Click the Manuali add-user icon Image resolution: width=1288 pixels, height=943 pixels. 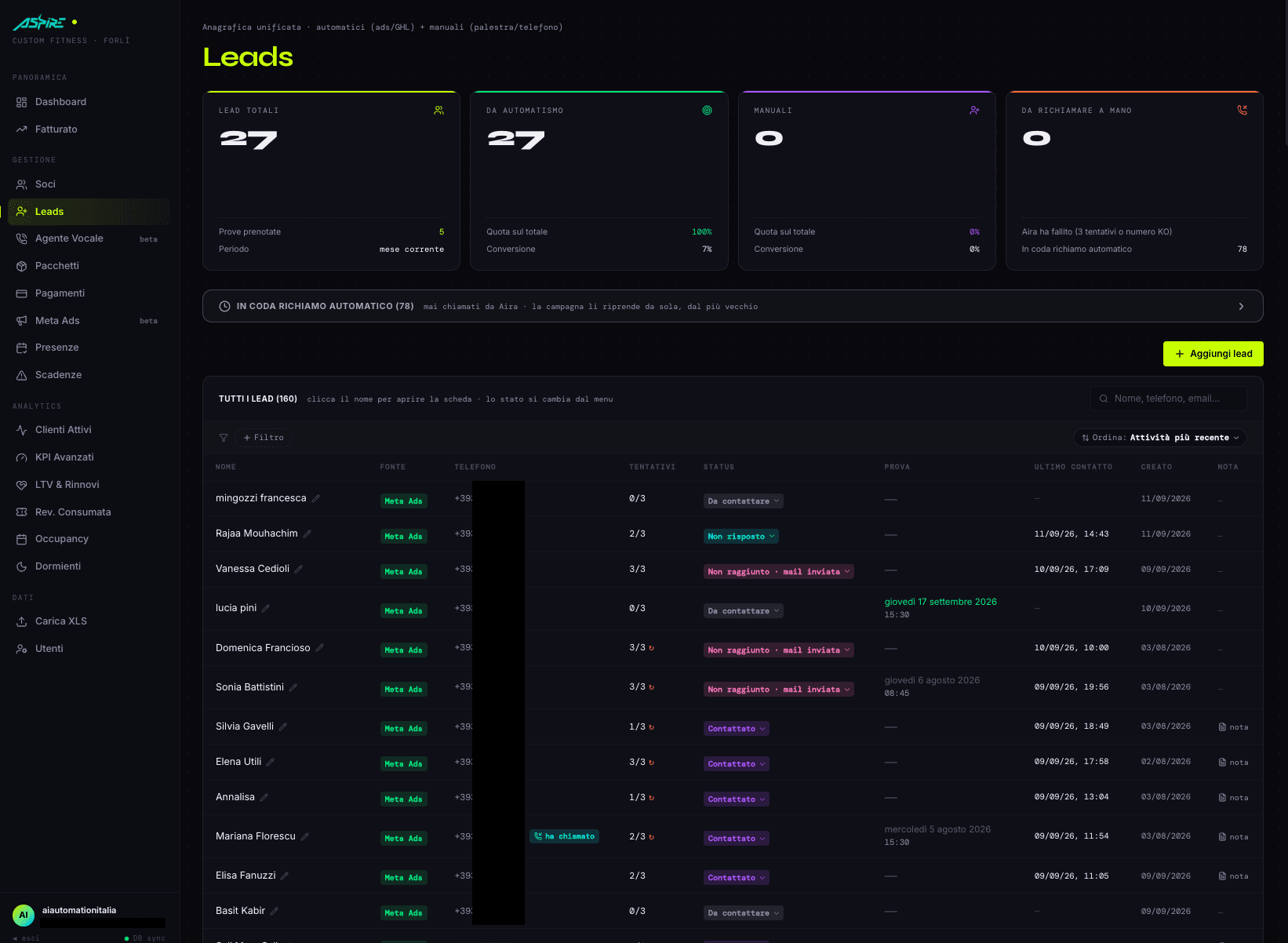975,111
